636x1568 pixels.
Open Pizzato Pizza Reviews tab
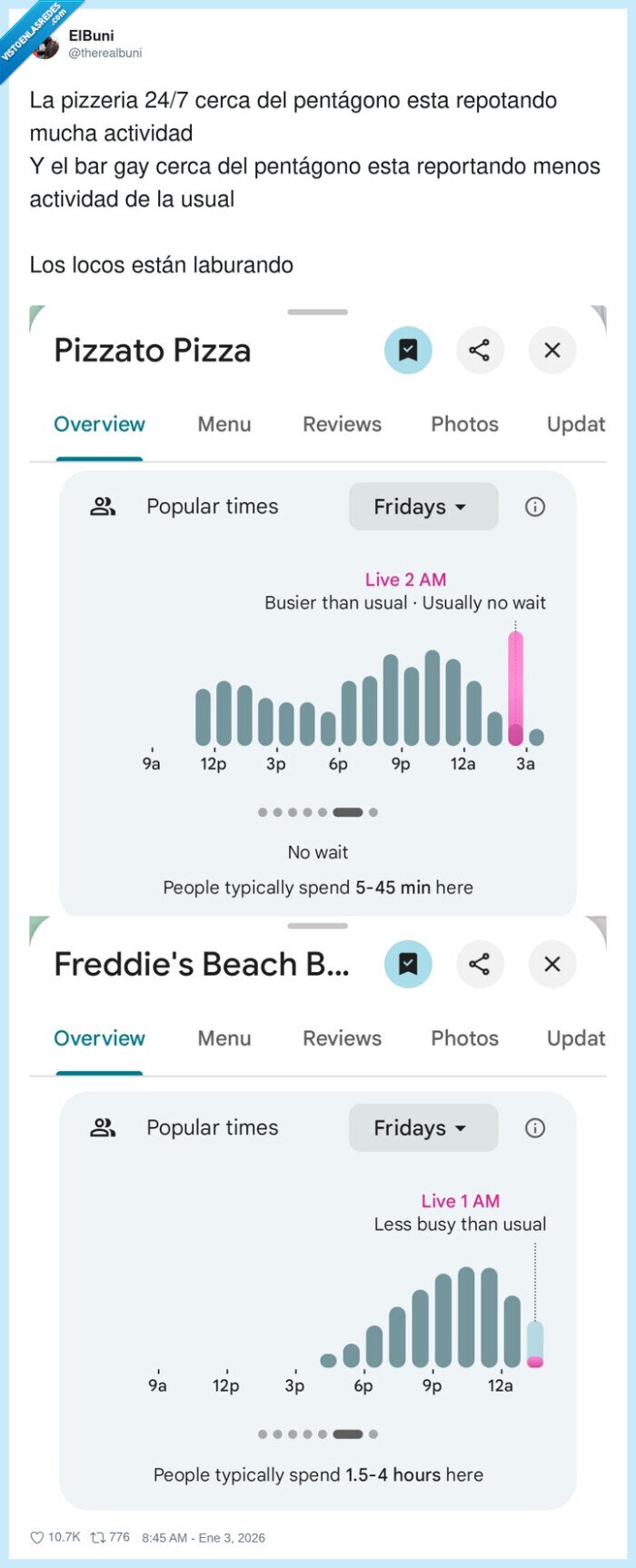coord(342,424)
